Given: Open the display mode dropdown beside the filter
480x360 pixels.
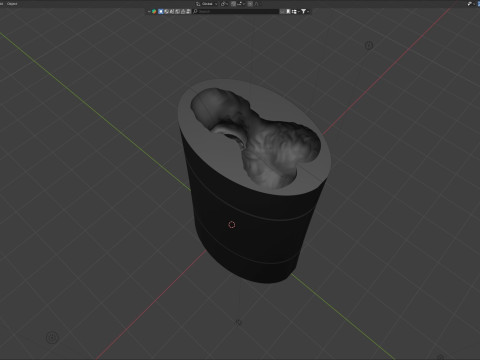Looking at the screenshot, I should click(x=295, y=11).
